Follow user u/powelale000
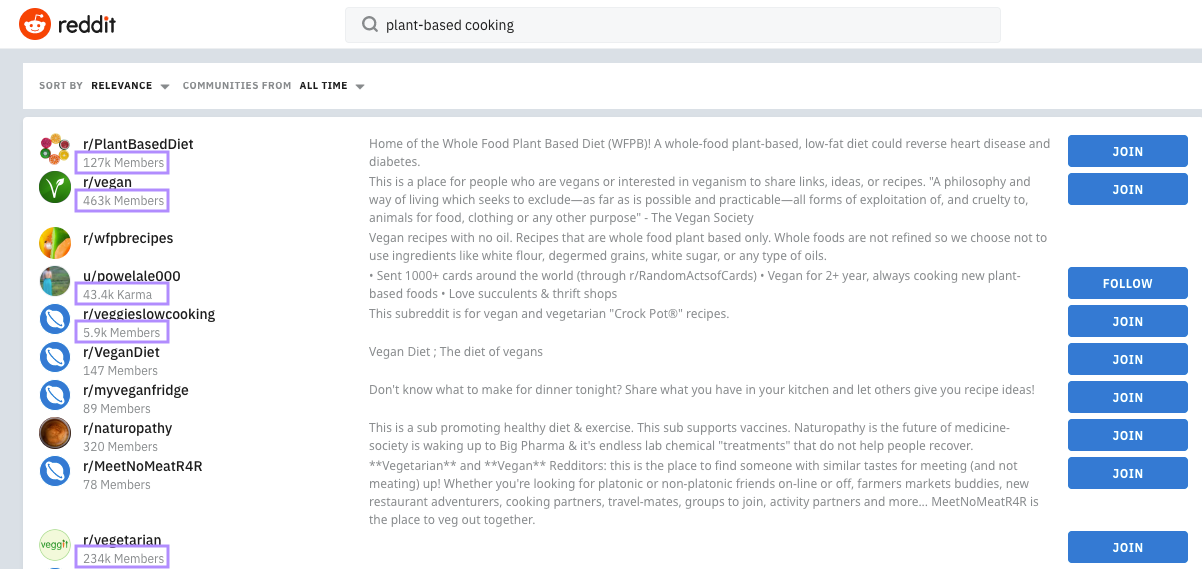This screenshot has width=1202, height=569. pyautogui.click(x=1127, y=283)
